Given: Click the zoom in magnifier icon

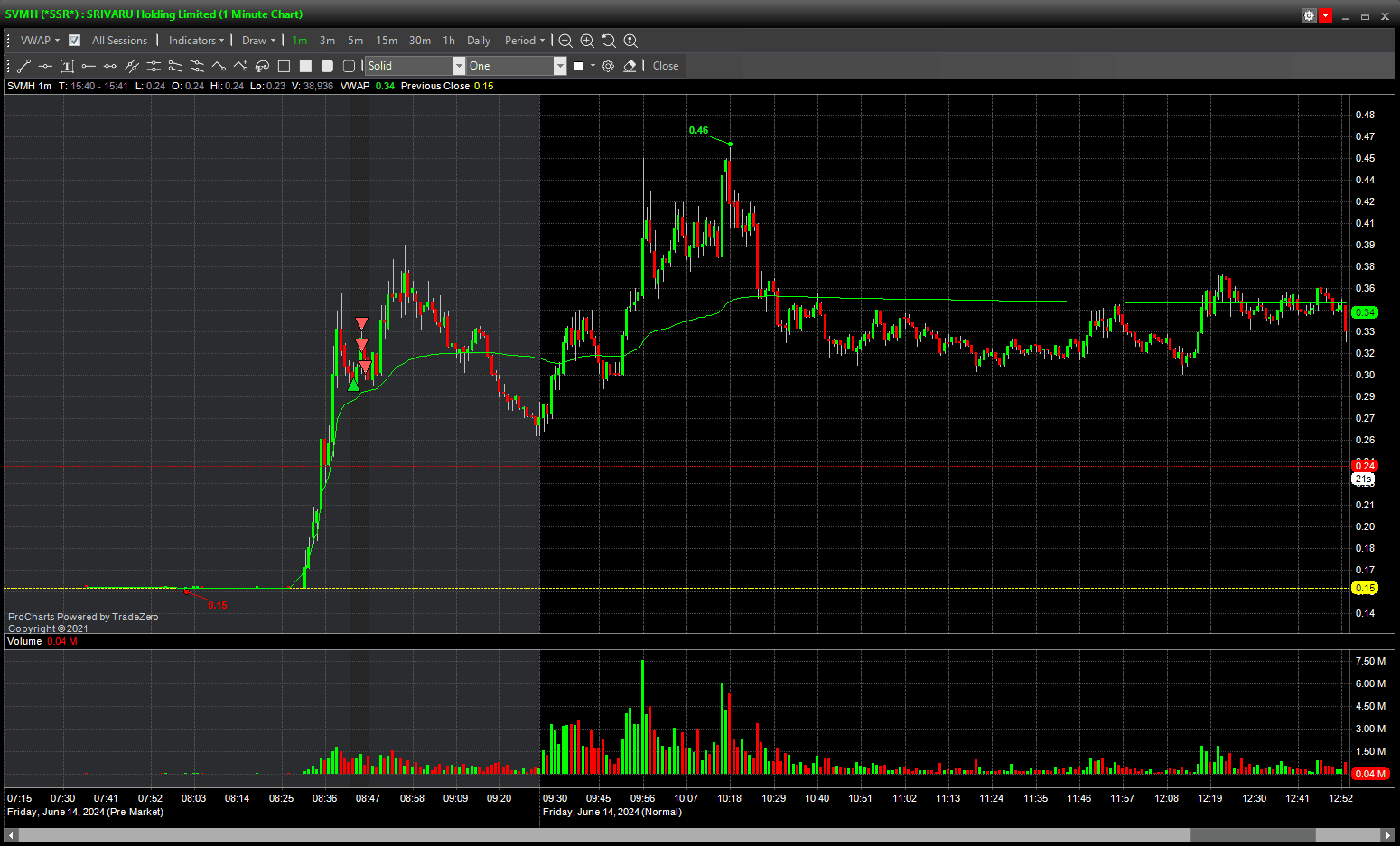Looking at the screenshot, I should [587, 41].
